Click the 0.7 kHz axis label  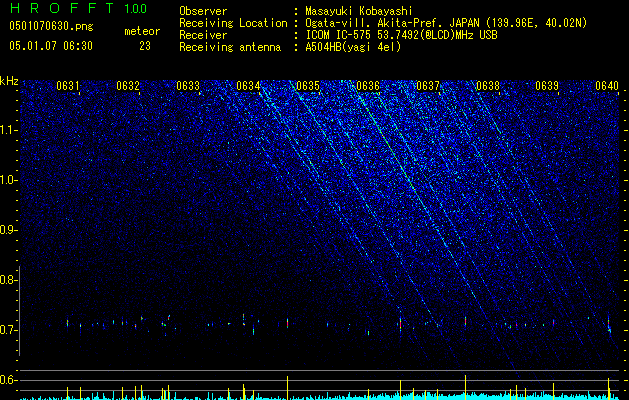8,330
